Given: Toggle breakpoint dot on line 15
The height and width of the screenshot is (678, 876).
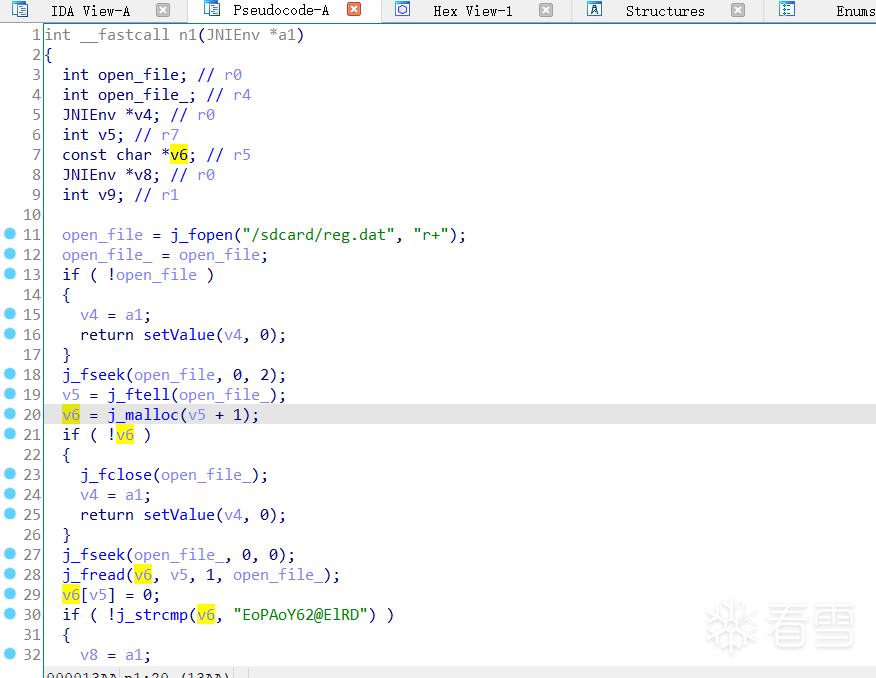Looking at the screenshot, I should 10,314.
